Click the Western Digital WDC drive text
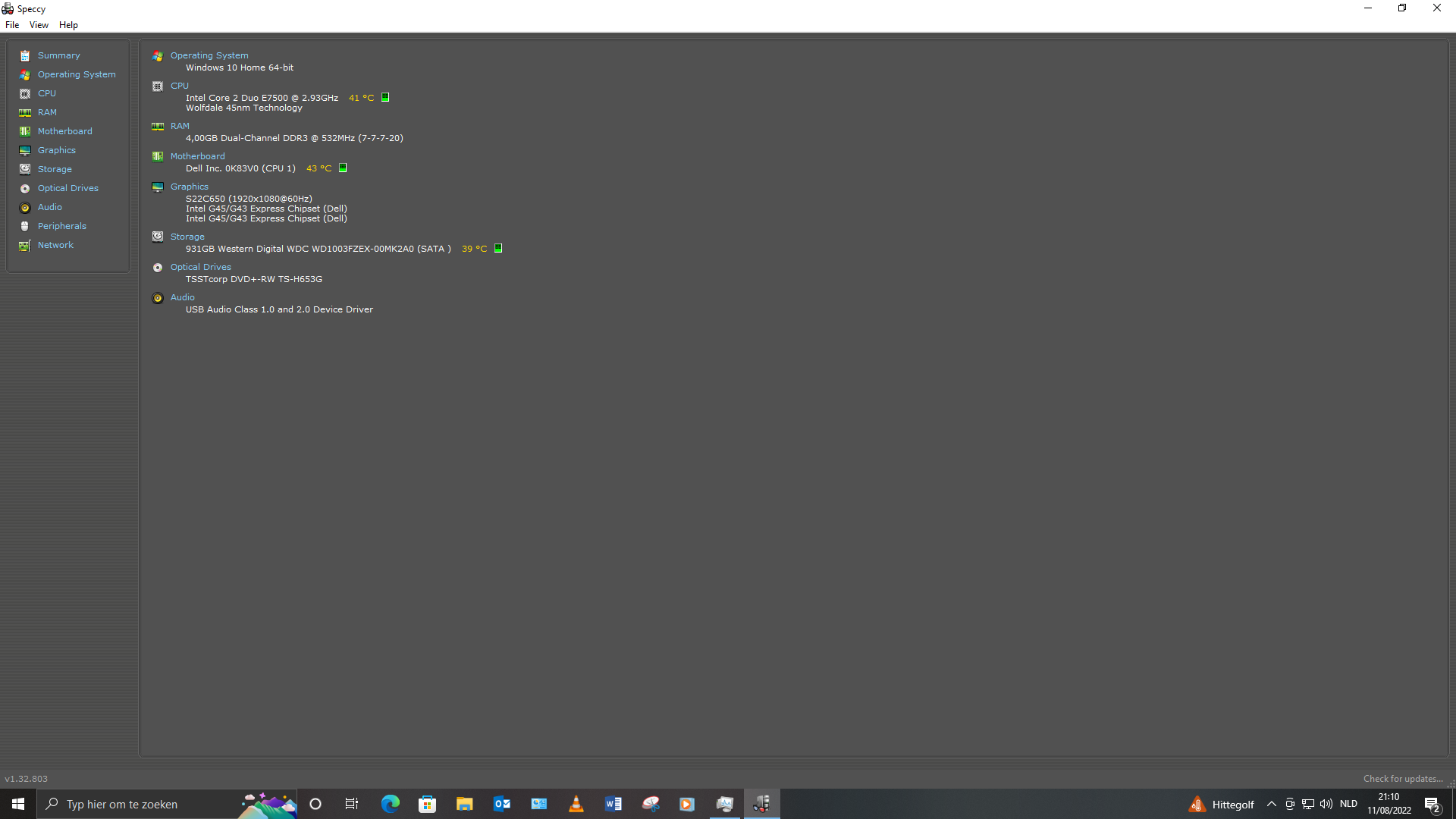The width and height of the screenshot is (1456, 819). pos(318,249)
